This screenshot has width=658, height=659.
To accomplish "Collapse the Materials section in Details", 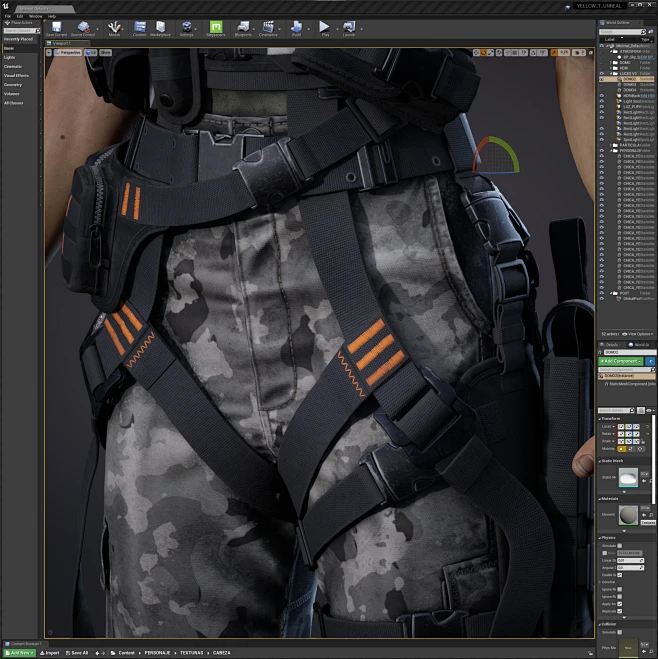I will [x=600, y=498].
